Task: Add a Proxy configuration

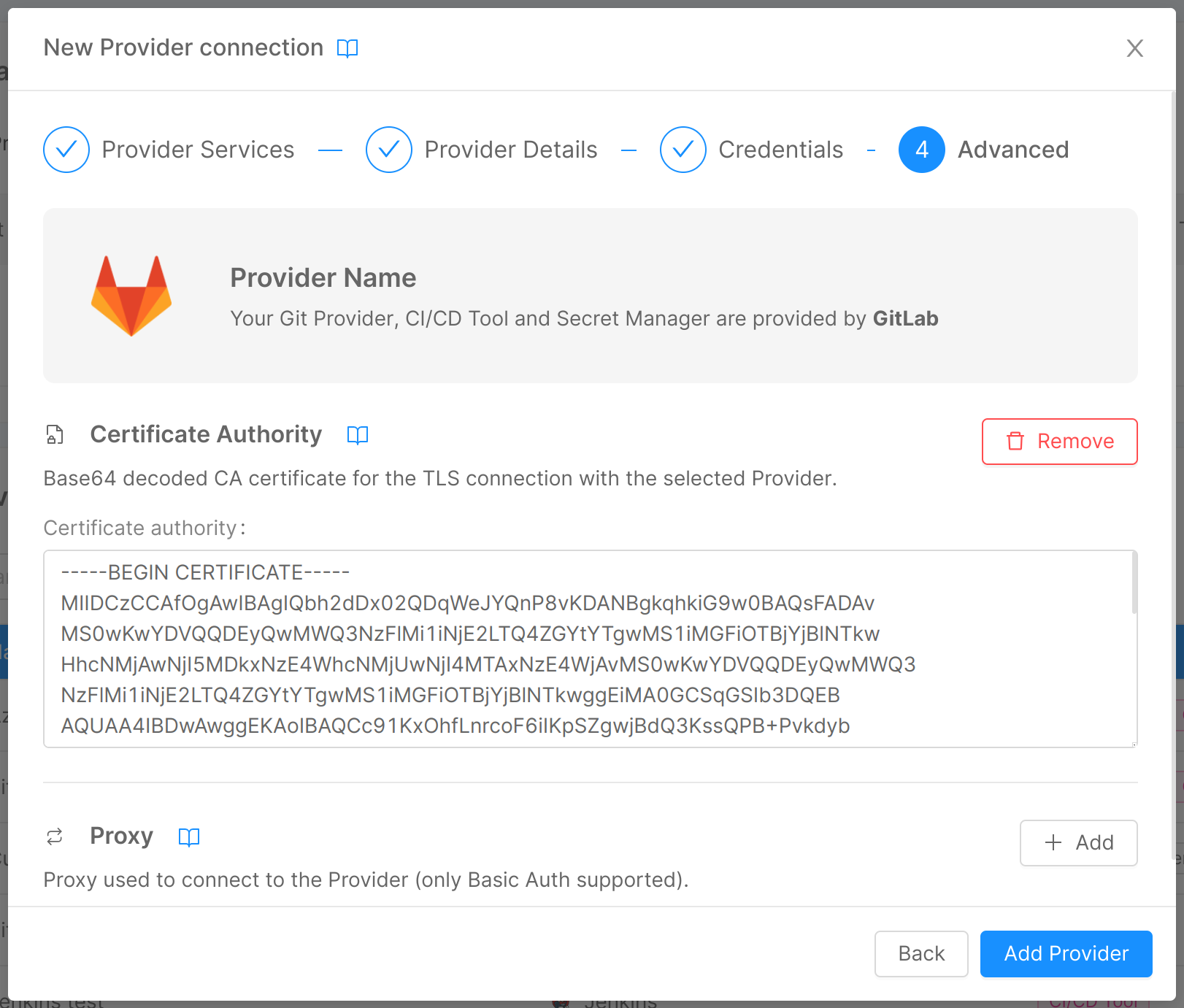Action: (1078, 843)
